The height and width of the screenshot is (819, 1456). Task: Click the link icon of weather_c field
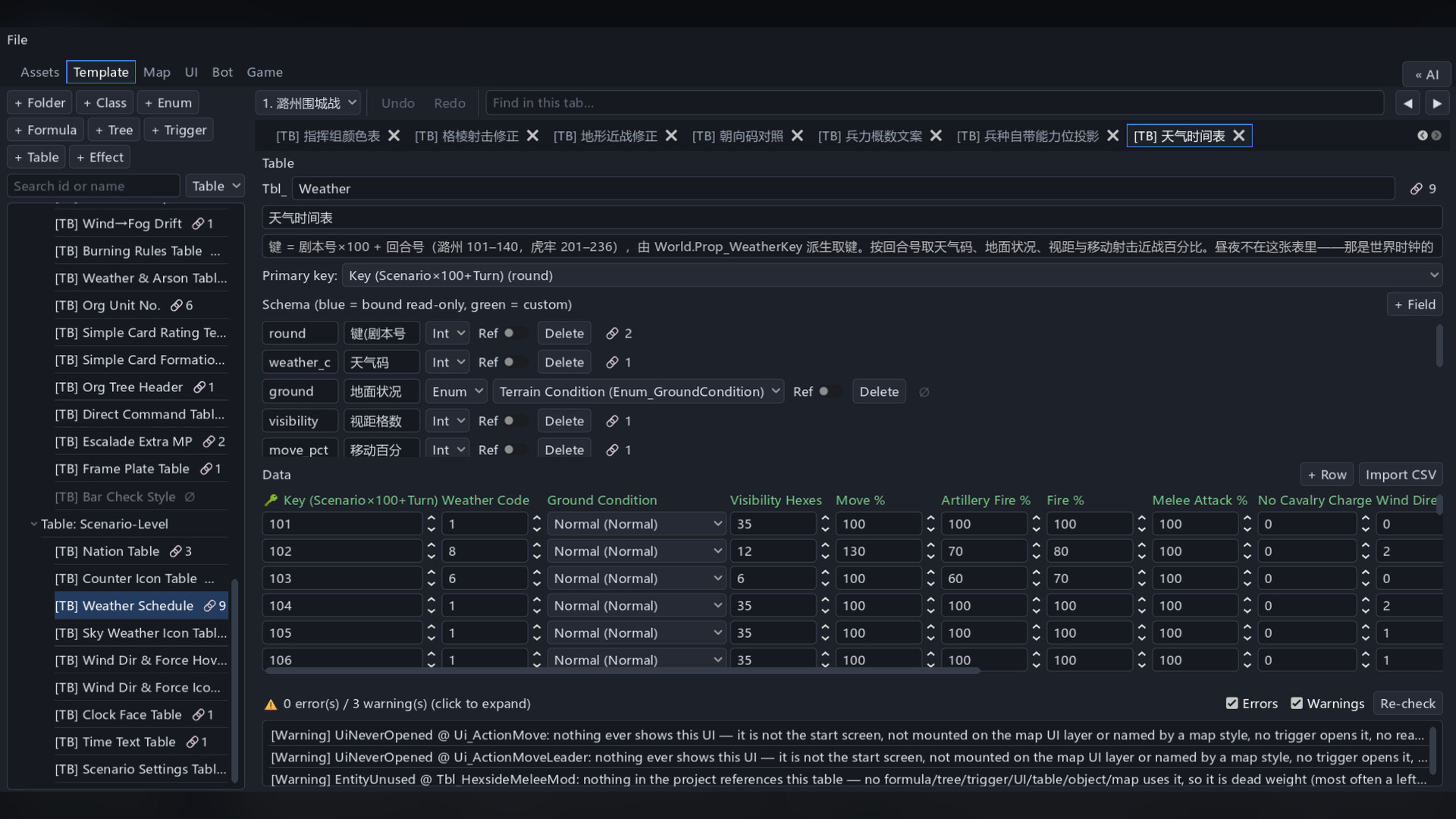click(x=612, y=362)
